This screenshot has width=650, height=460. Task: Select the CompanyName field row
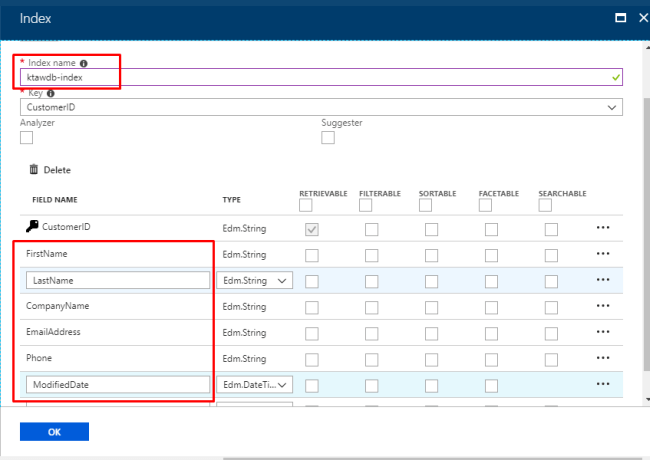coord(321,306)
